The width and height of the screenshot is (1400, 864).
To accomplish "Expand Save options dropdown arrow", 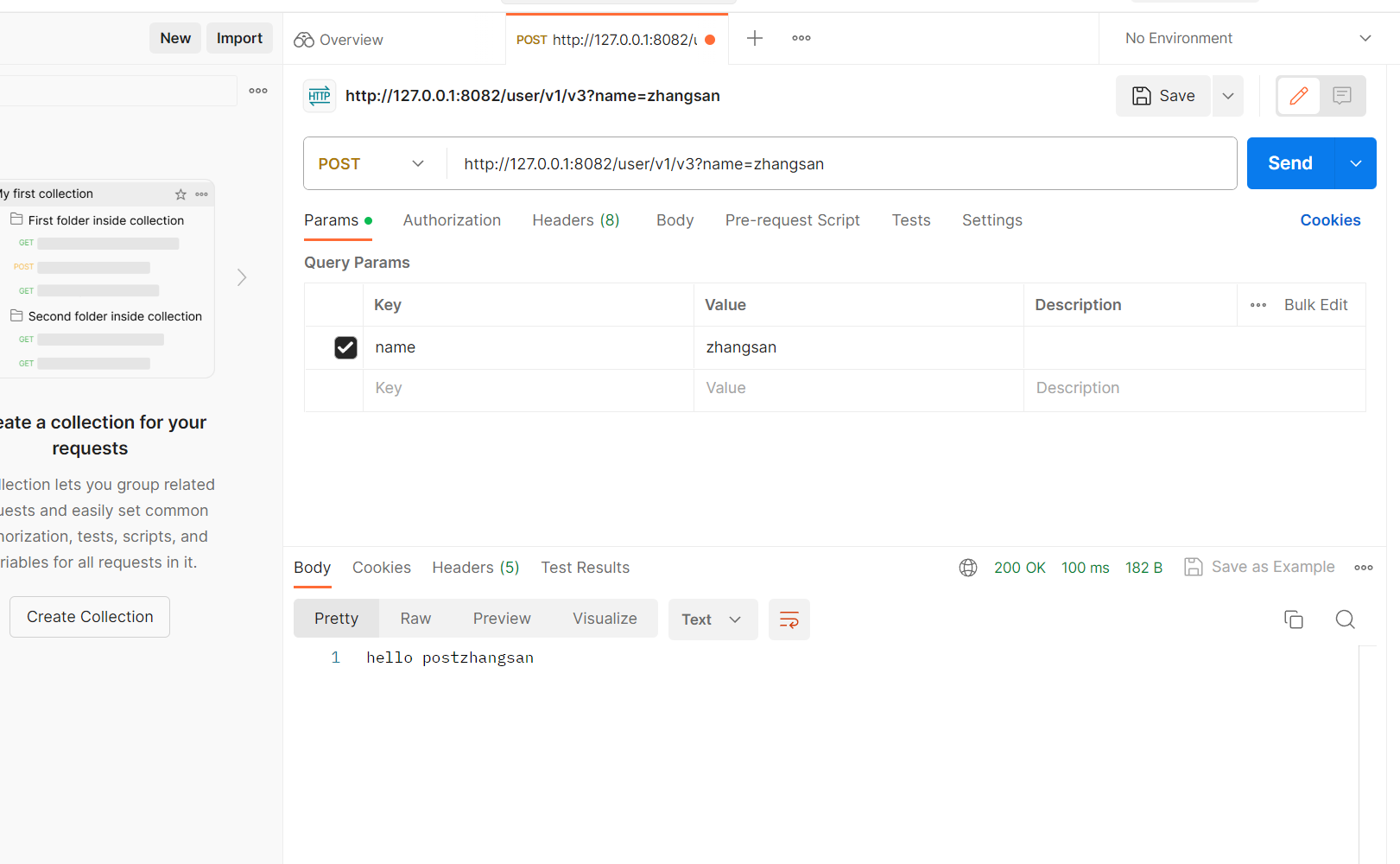I will pyautogui.click(x=1228, y=96).
